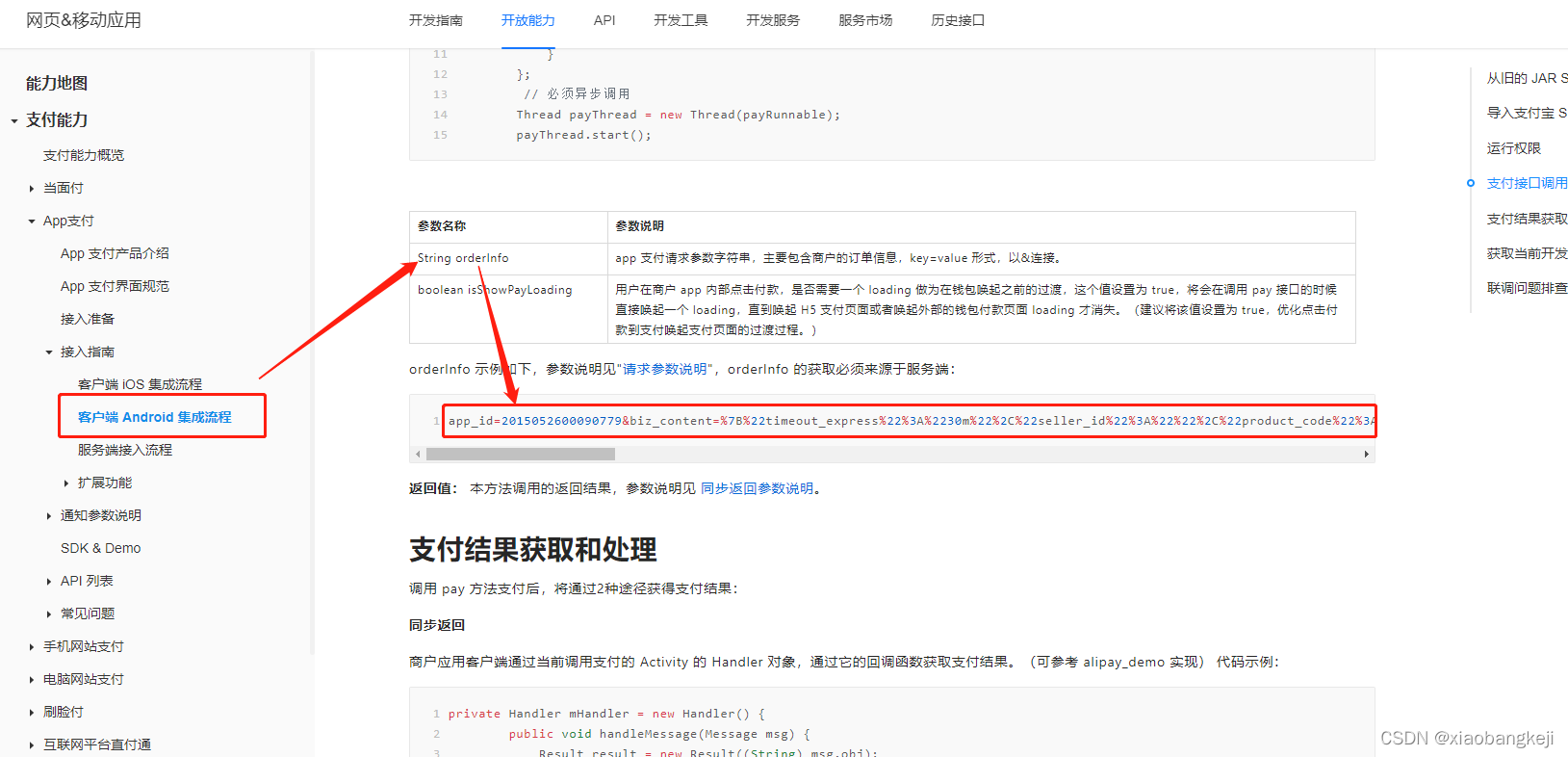The width and height of the screenshot is (1568, 757).
Task: Expand the 手机网站支付 arrow
Action: click(x=32, y=647)
